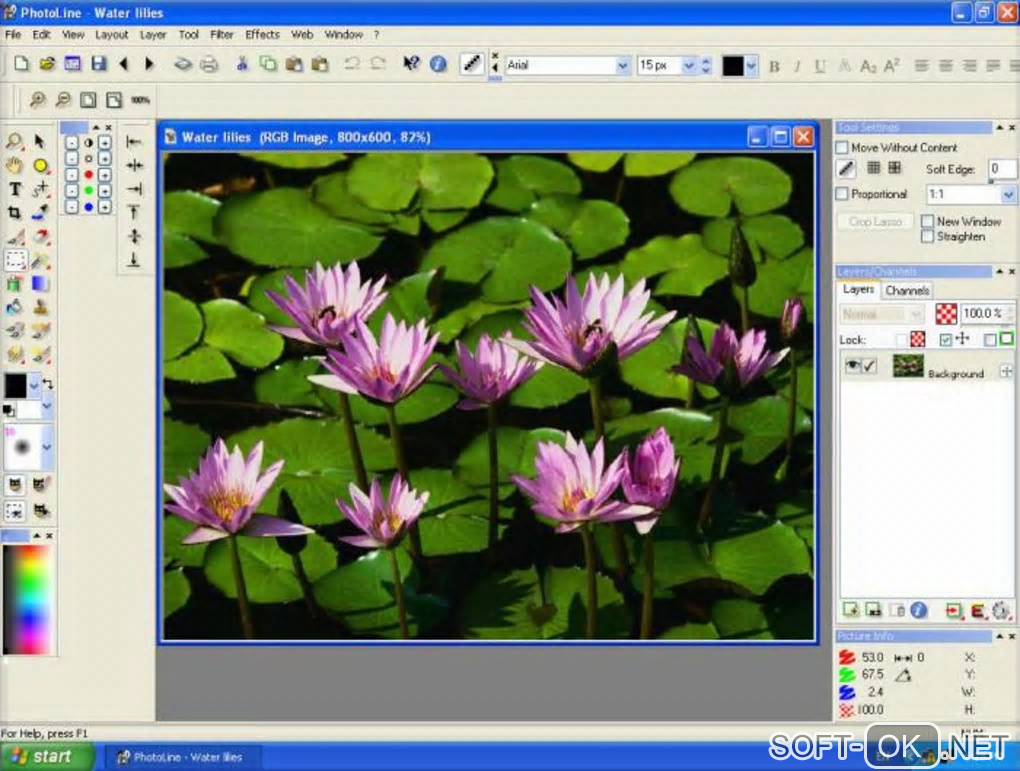Open the background color dropdown arrow
The image size is (1020, 771).
(x=47, y=406)
